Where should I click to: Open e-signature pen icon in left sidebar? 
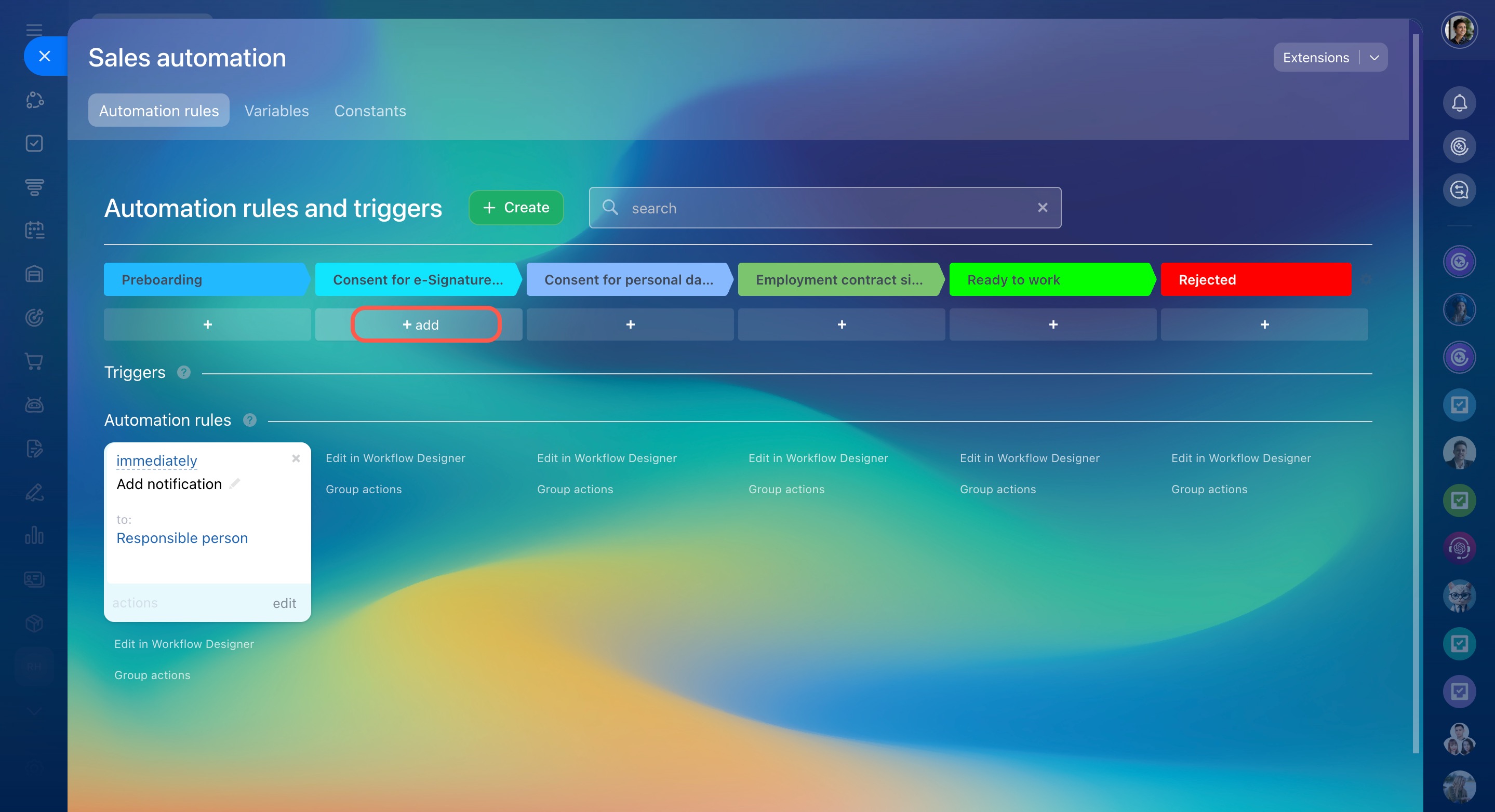(x=34, y=492)
